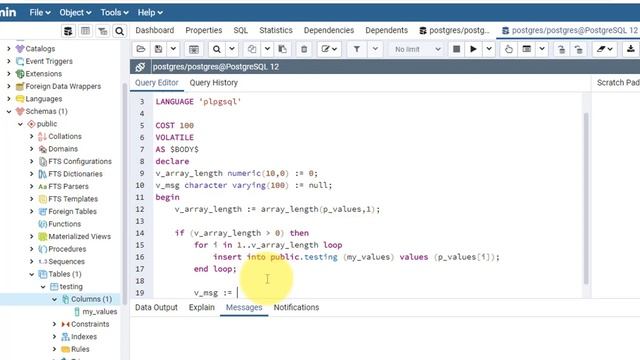Open the Save File dropdown arrow
The height and width of the screenshot is (360, 640).
[x=173, y=49]
